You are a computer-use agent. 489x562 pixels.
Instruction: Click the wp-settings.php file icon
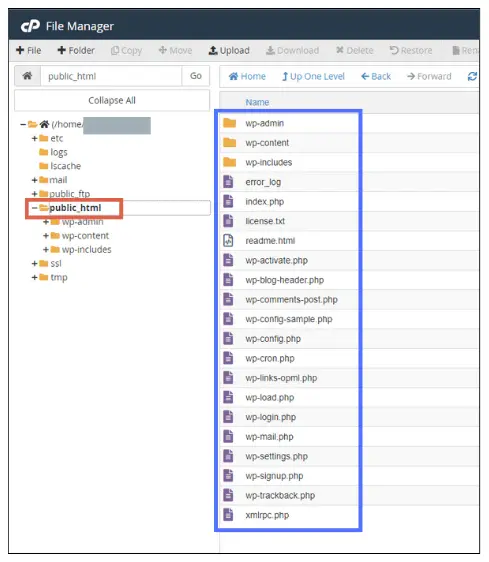point(228,456)
